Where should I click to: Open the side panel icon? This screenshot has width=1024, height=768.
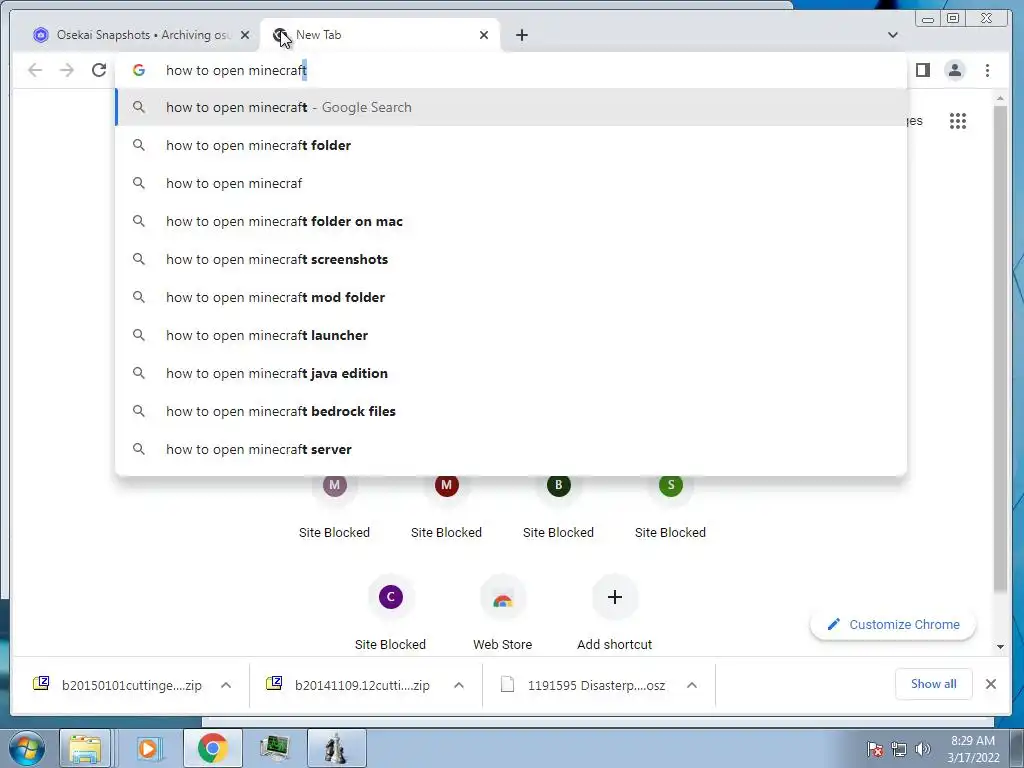(923, 70)
